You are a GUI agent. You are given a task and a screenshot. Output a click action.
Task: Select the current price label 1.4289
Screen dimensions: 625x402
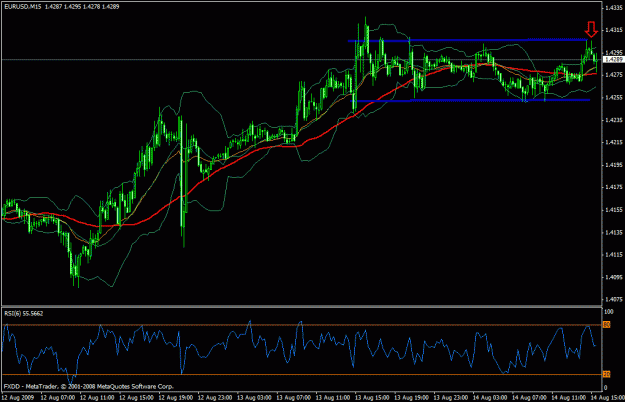(613, 59)
